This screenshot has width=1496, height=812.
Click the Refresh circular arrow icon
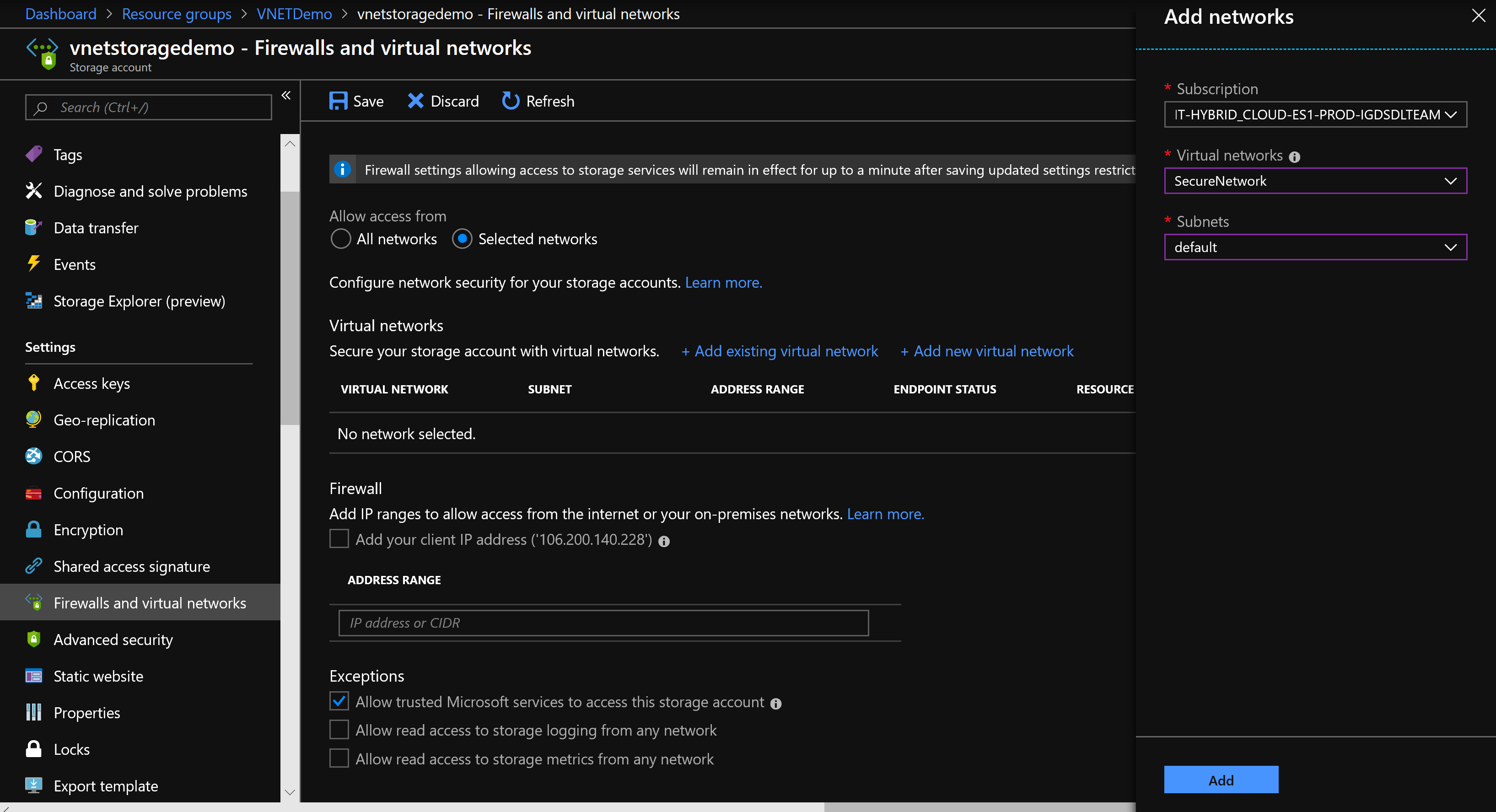click(x=511, y=101)
